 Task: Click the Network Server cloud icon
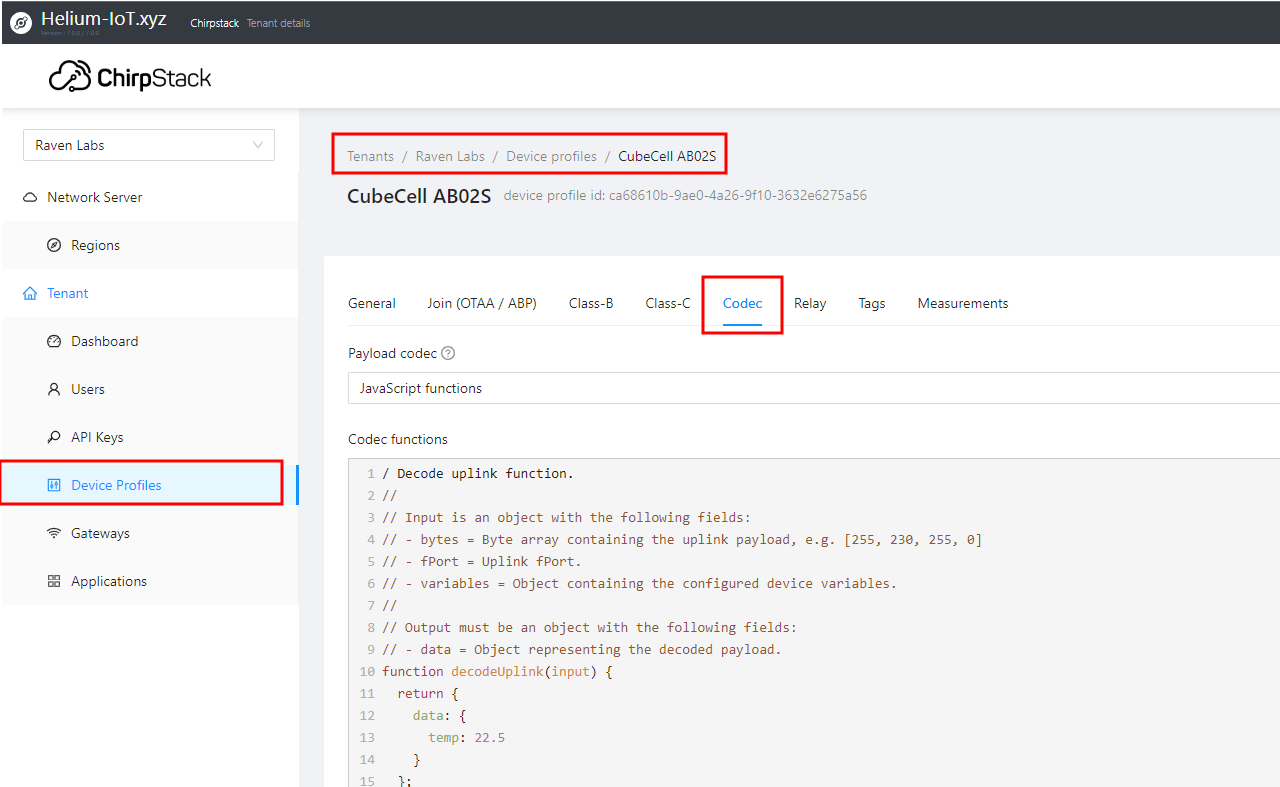[30, 197]
